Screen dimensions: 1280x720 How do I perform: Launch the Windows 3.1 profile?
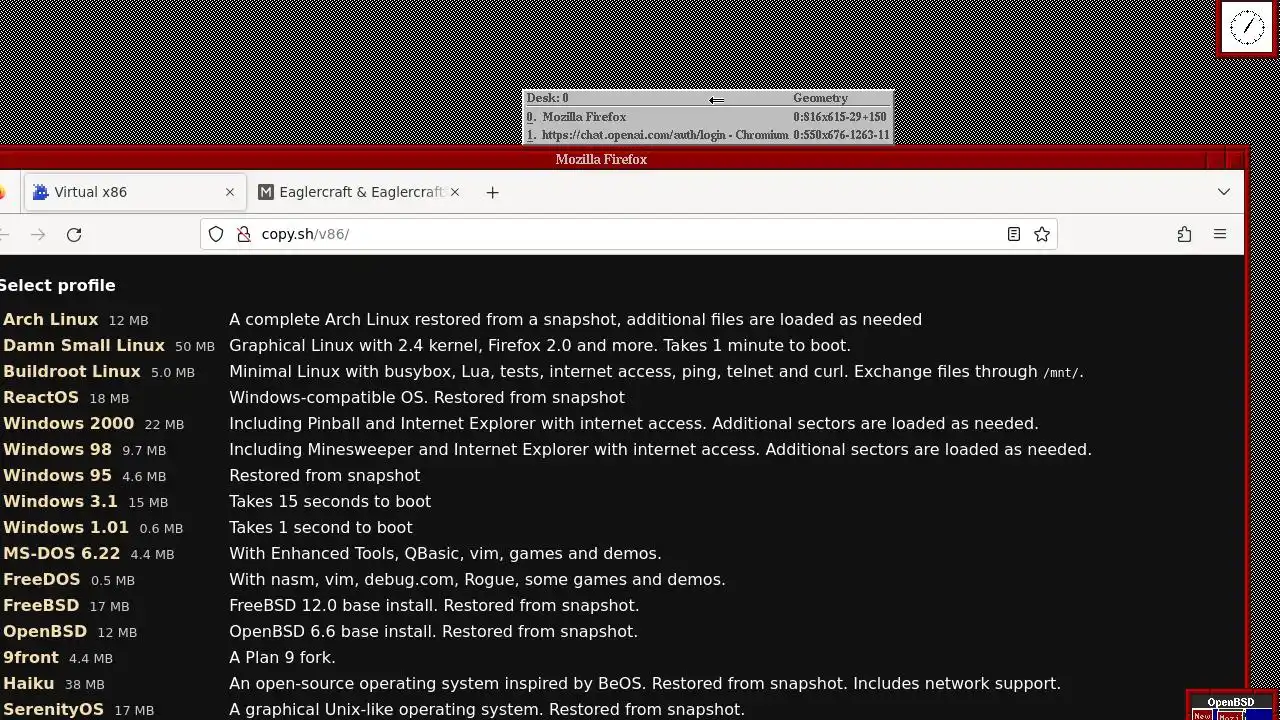60,501
